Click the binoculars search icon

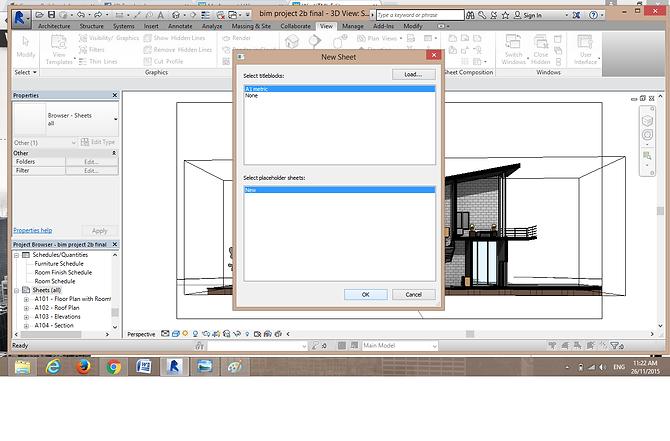point(470,15)
